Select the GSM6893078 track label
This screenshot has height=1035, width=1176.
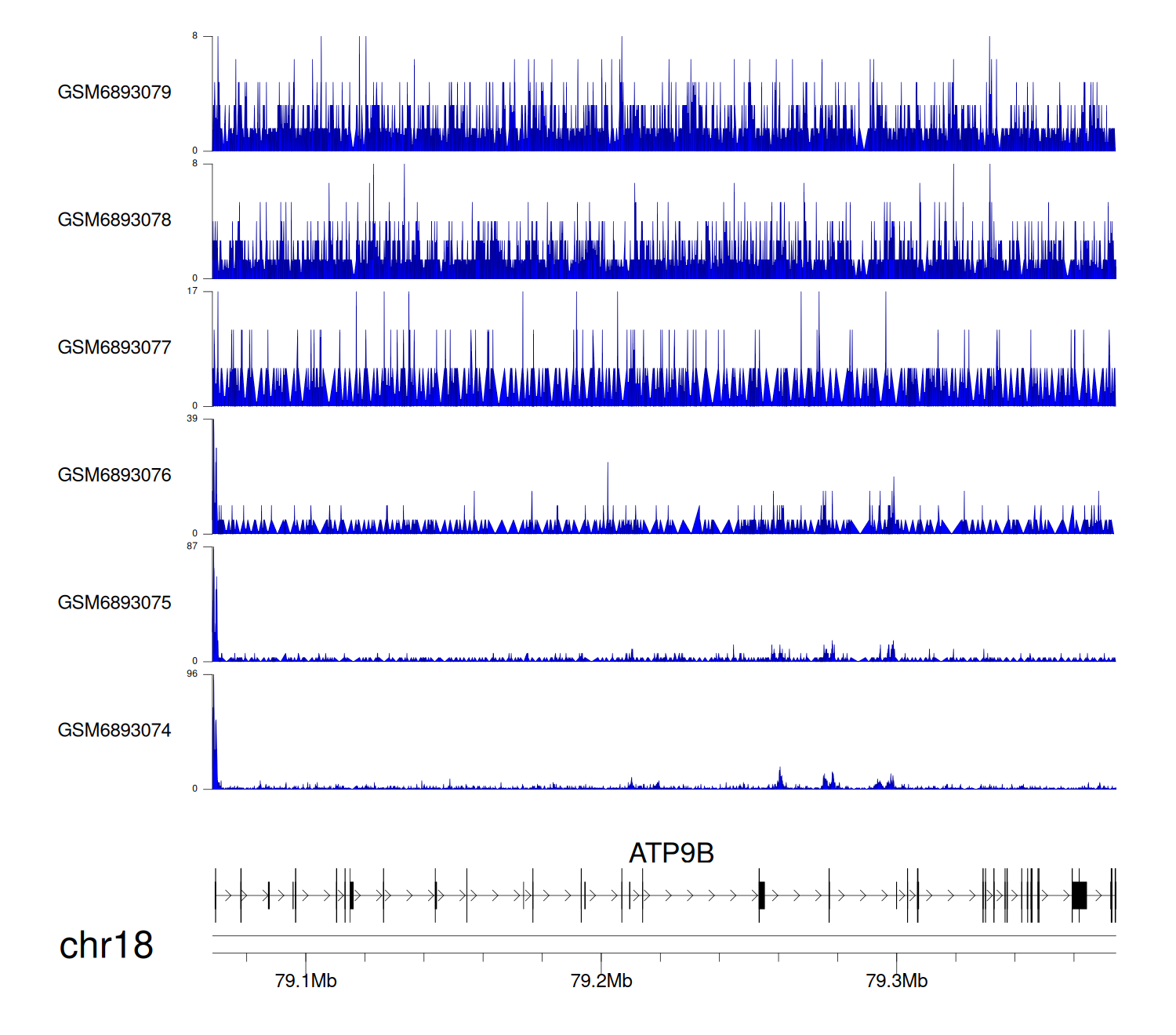click(x=114, y=220)
